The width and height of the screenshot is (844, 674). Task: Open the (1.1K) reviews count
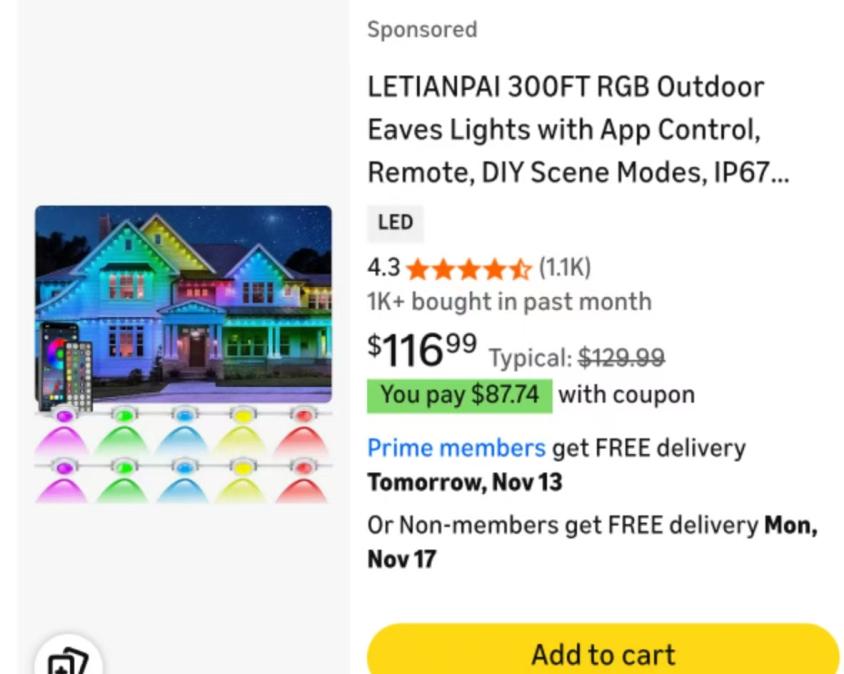pyautogui.click(x=565, y=268)
